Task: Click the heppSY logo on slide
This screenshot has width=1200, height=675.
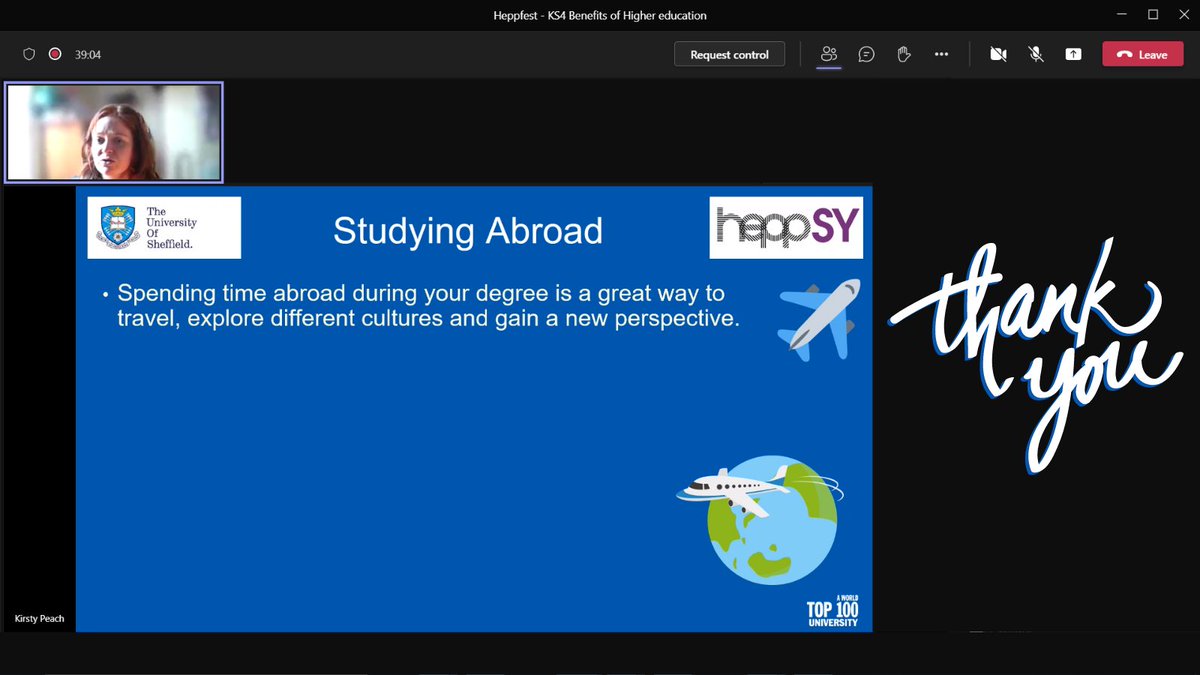Action: pyautogui.click(x=786, y=227)
